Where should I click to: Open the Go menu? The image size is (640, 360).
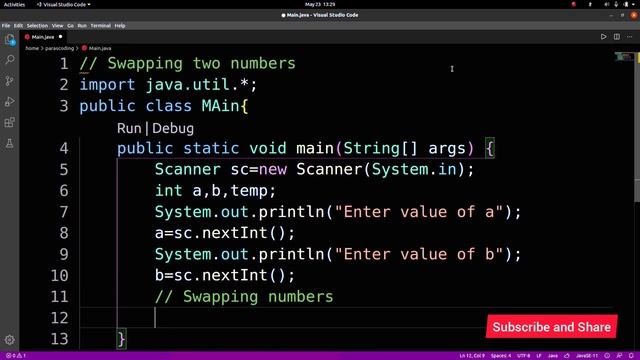(71, 26)
